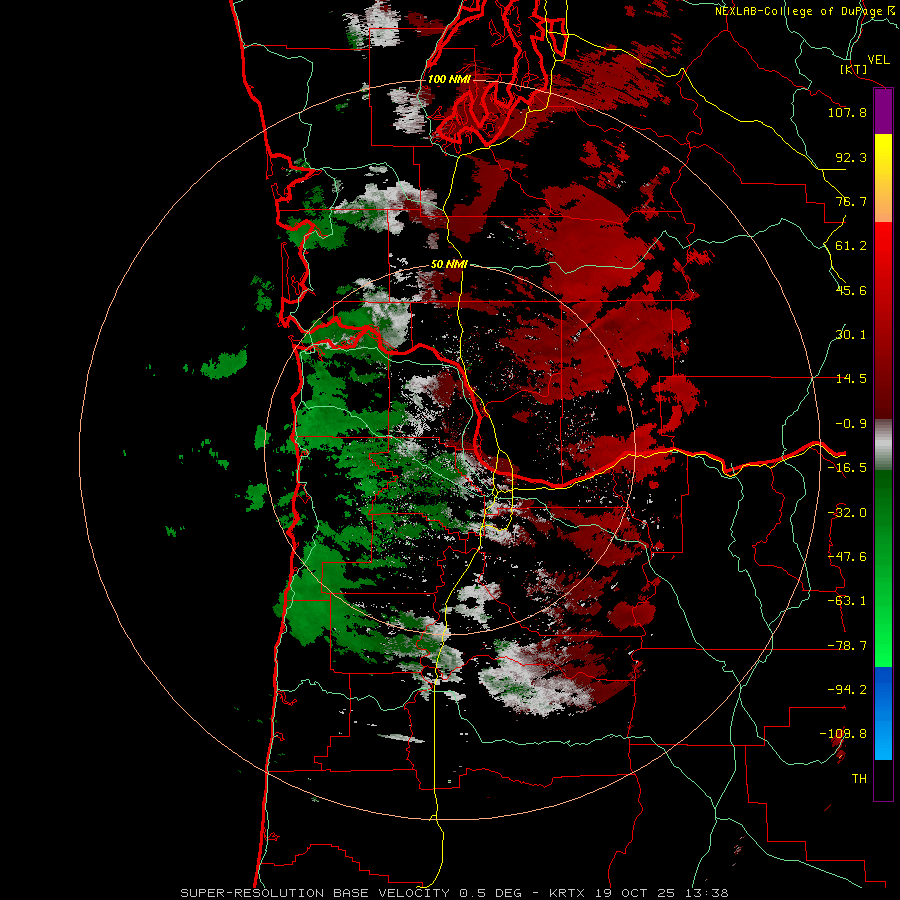
Task: Click the -47.6 velocity scale value
Action: pos(847,557)
